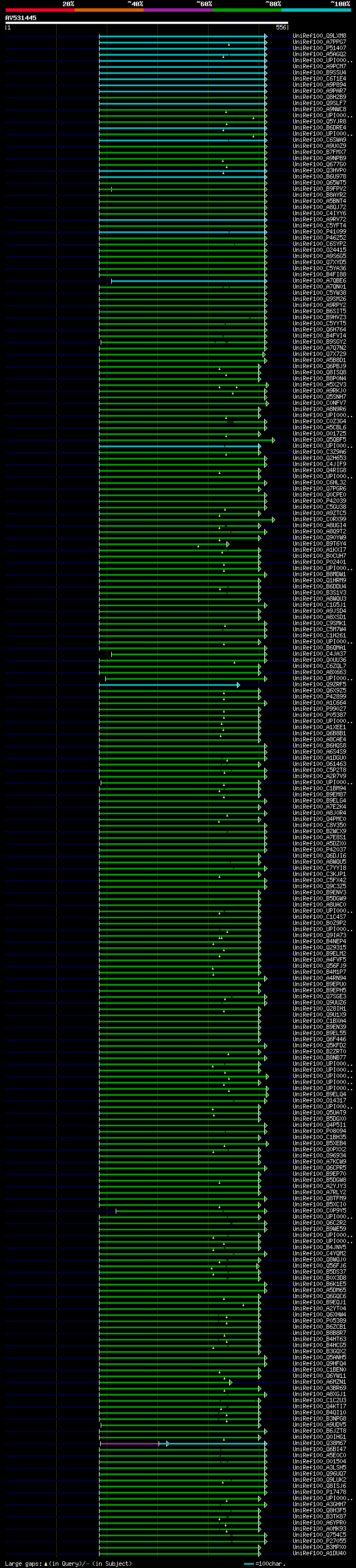356x1568 pixels.
Task: Select hit UniRef100_B9FPV2
Action: 319,189
